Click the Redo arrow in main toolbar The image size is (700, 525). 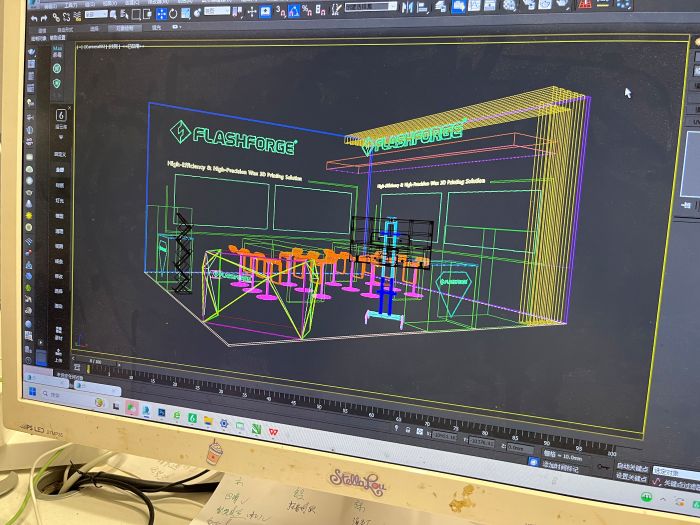[44, 18]
